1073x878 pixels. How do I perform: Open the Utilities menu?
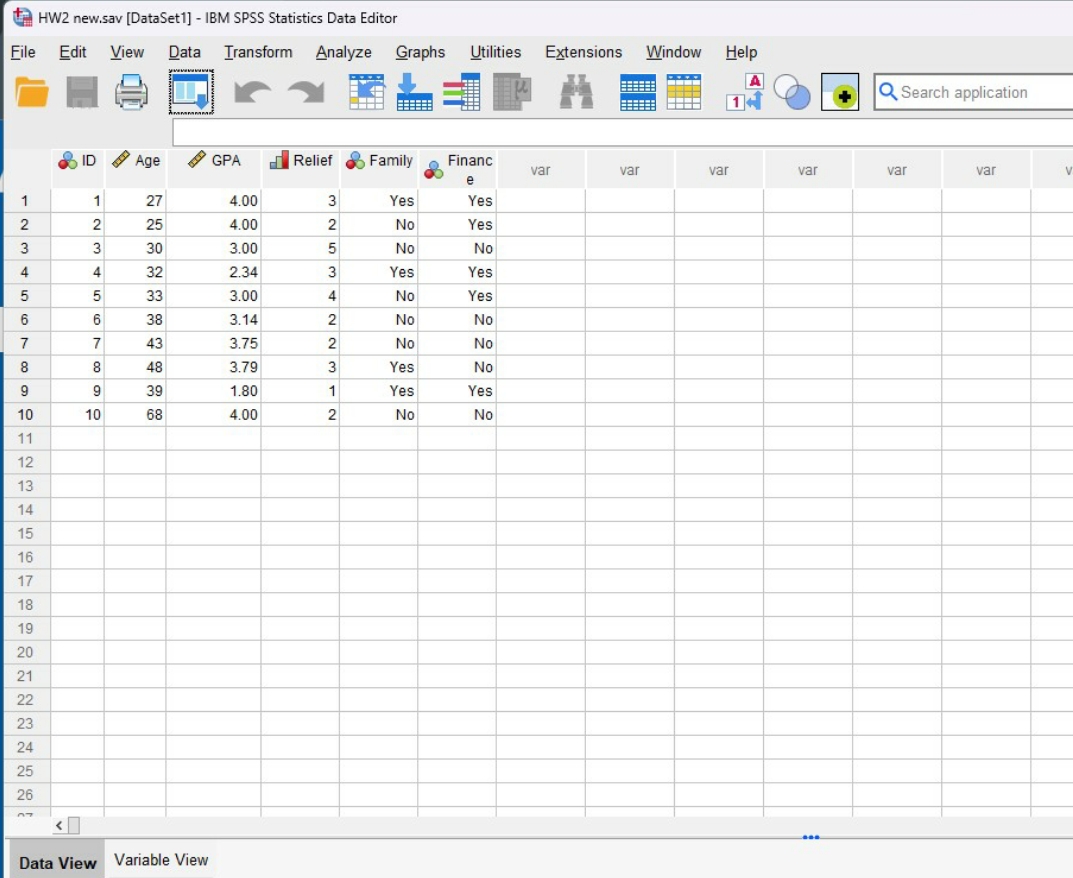pos(495,52)
